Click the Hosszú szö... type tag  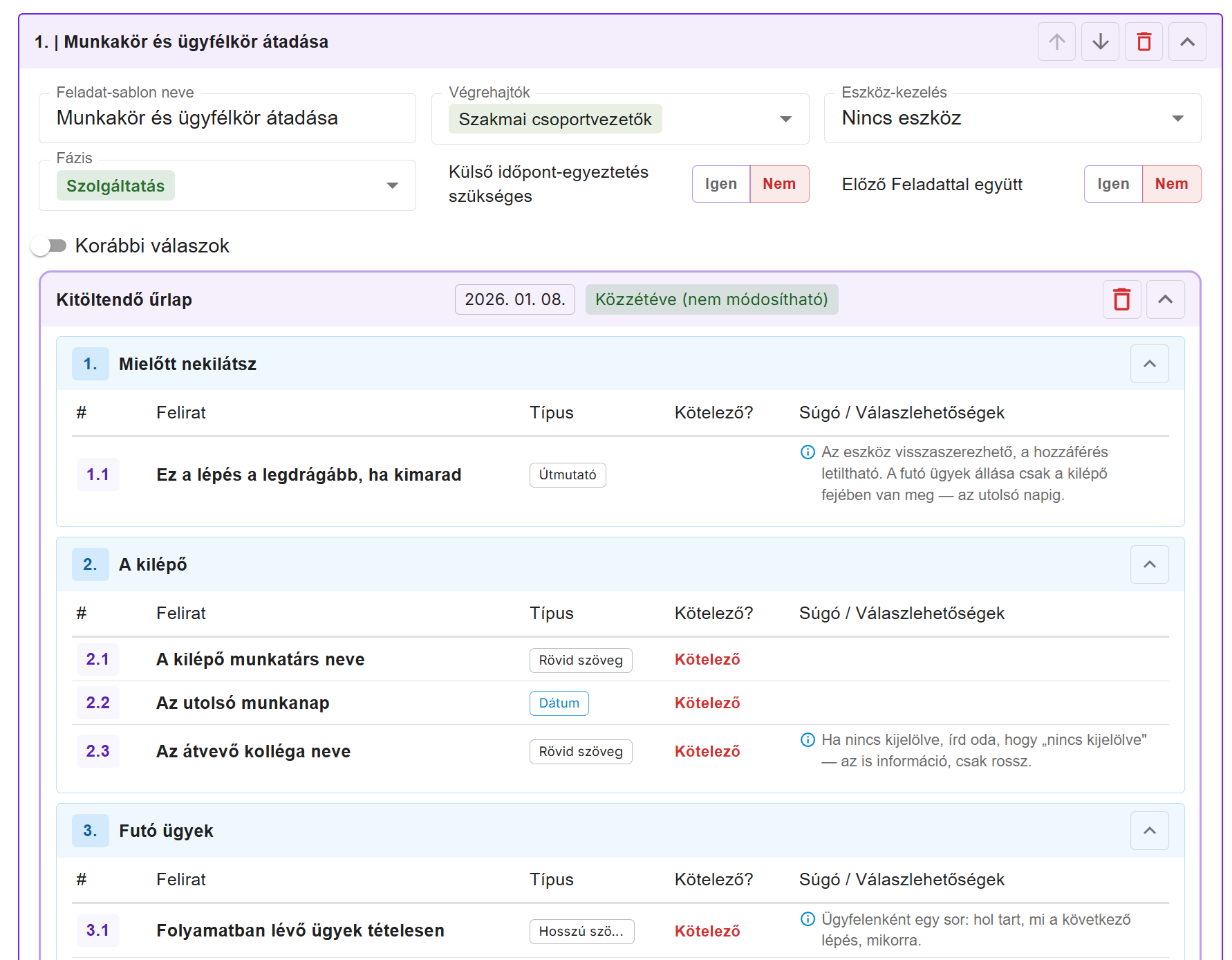pos(581,931)
